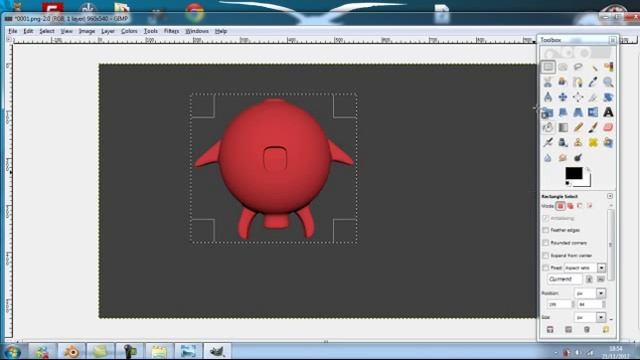Select the Shear tool
The height and width of the screenshot is (360, 640).
(563, 112)
